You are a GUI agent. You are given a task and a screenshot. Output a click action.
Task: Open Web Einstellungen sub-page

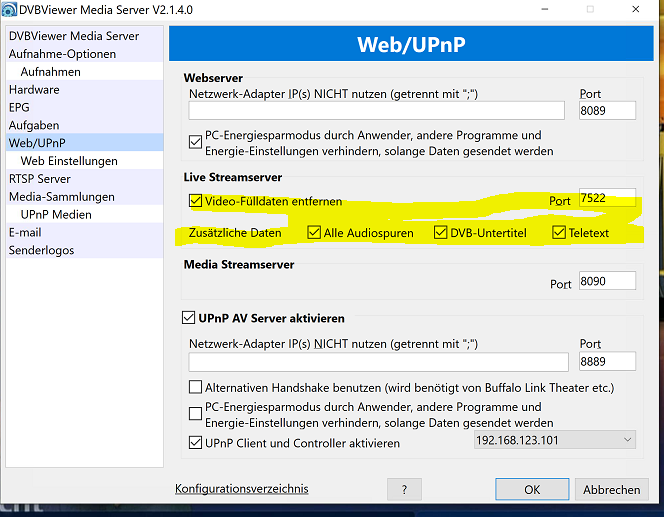(85, 161)
